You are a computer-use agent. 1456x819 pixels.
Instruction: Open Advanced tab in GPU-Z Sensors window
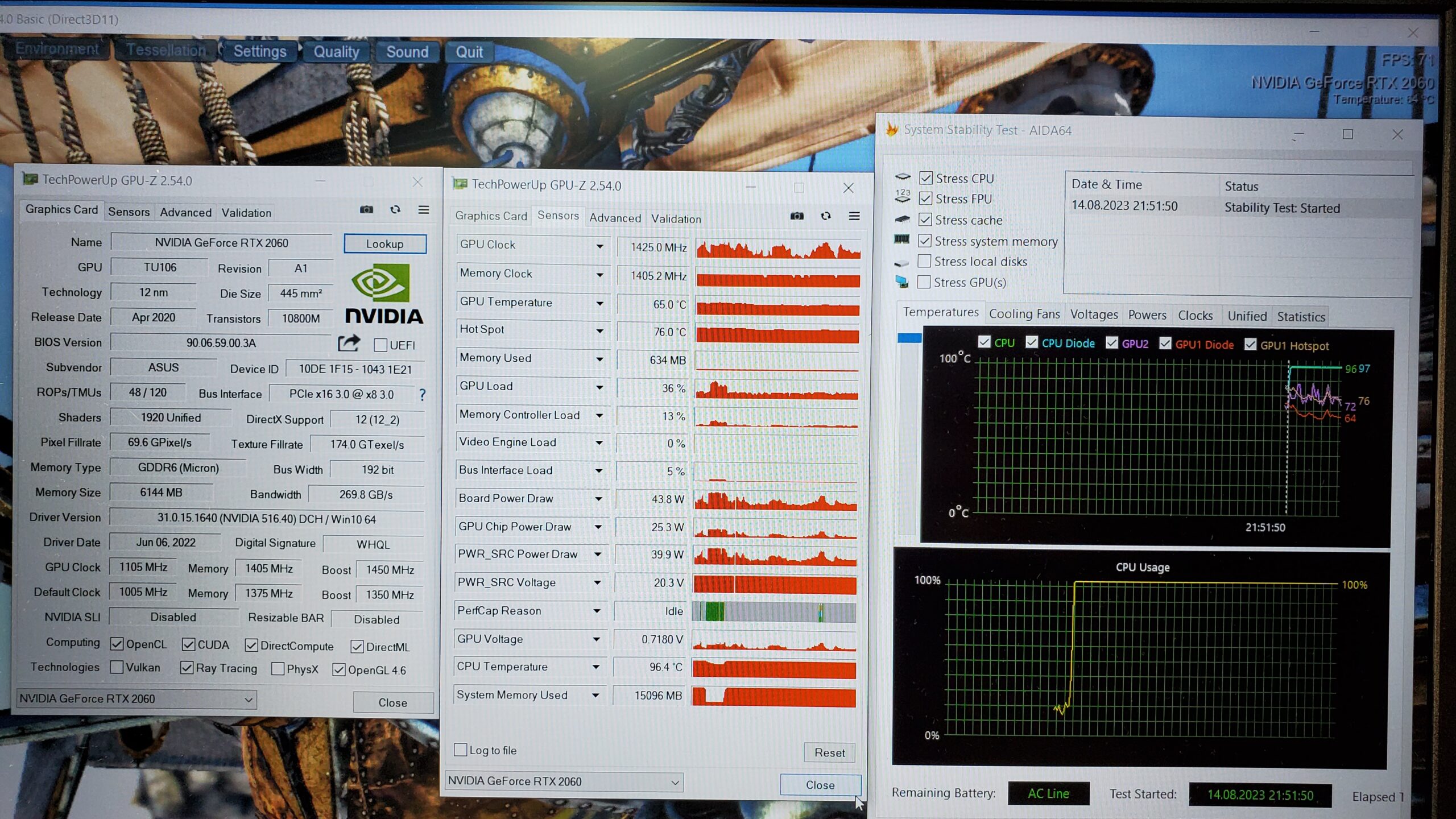pyautogui.click(x=615, y=218)
